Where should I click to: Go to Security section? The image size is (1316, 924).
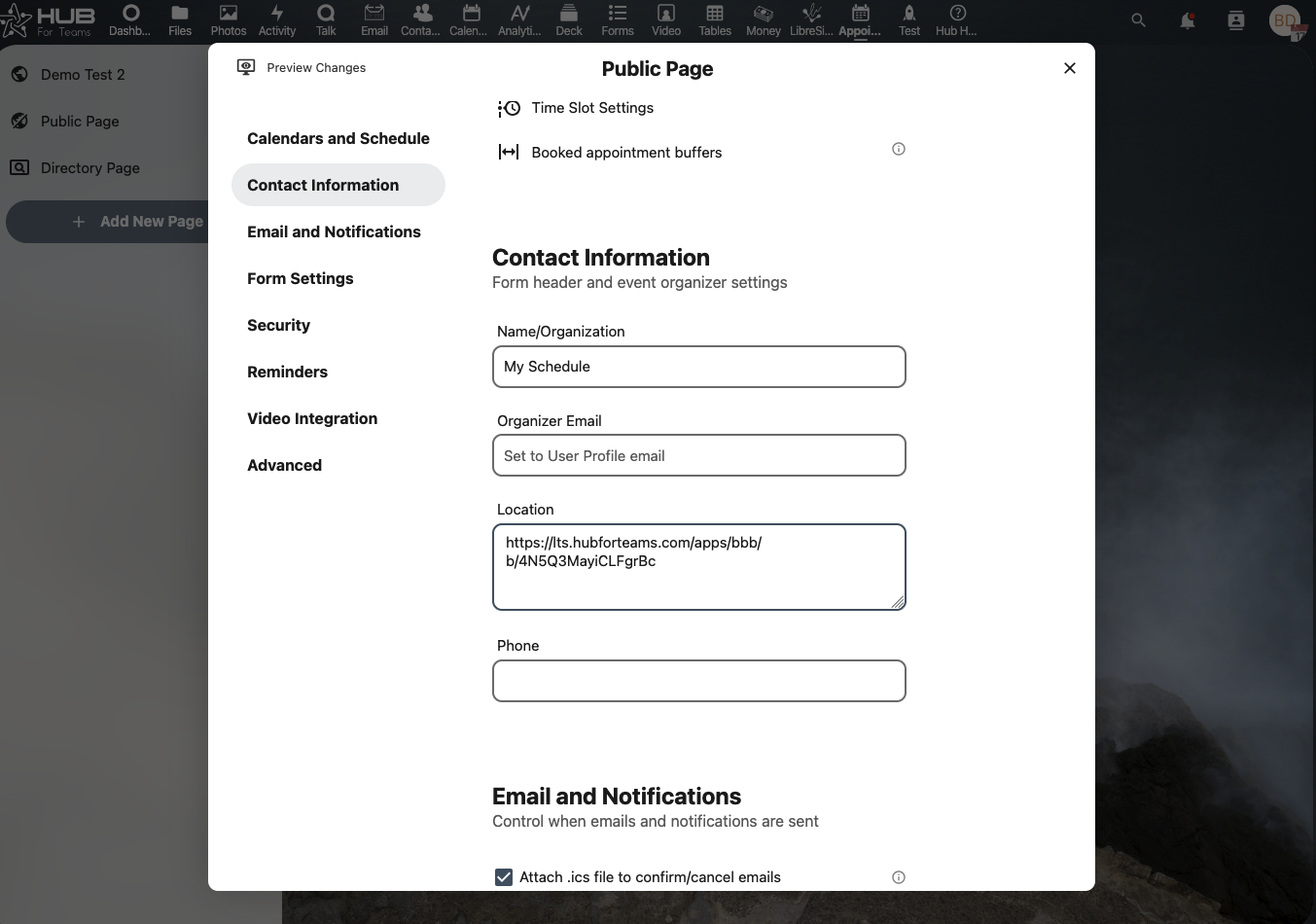pyautogui.click(x=338, y=325)
